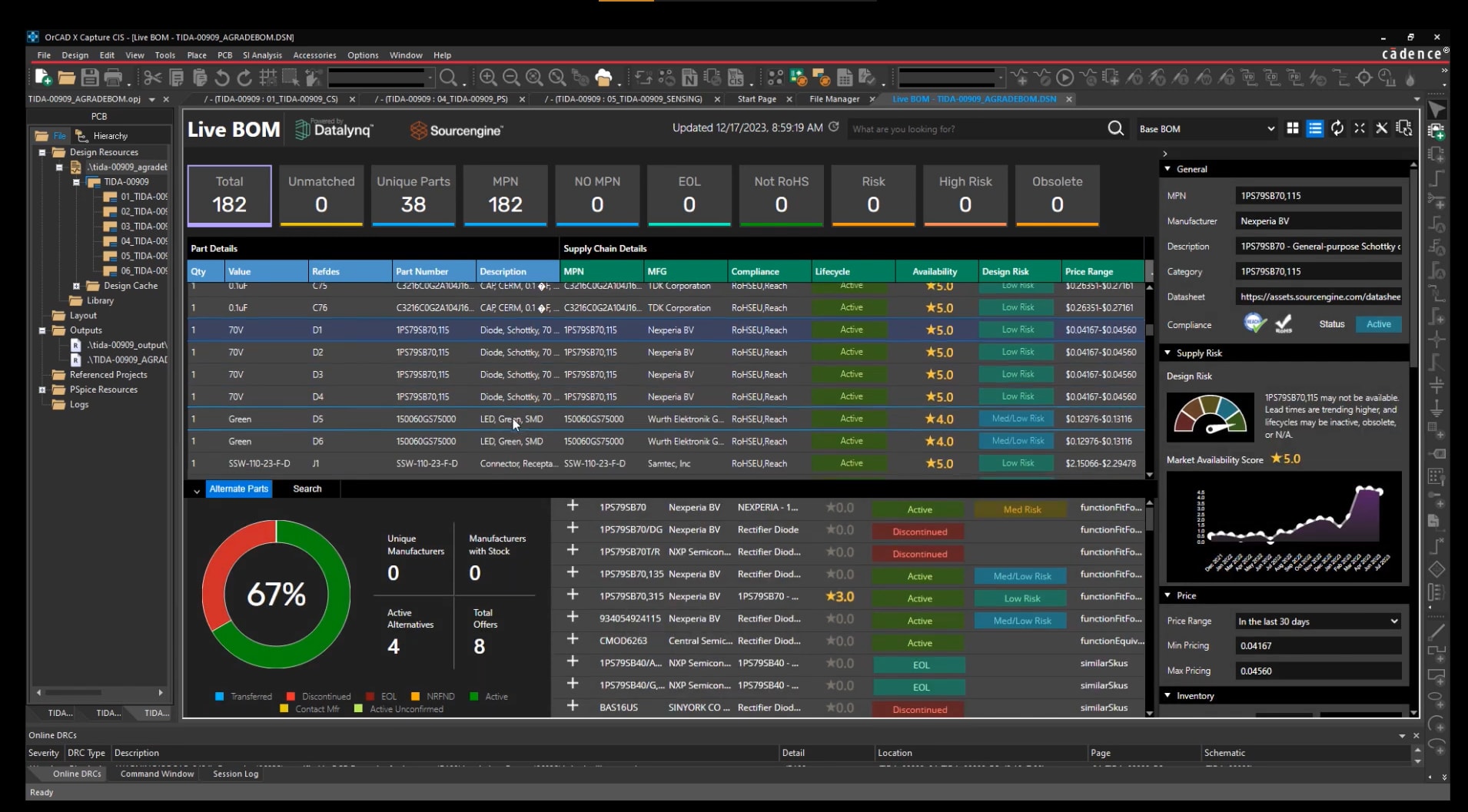Switch to the File Manager tab
This screenshot has width=1468, height=812.
click(x=835, y=99)
